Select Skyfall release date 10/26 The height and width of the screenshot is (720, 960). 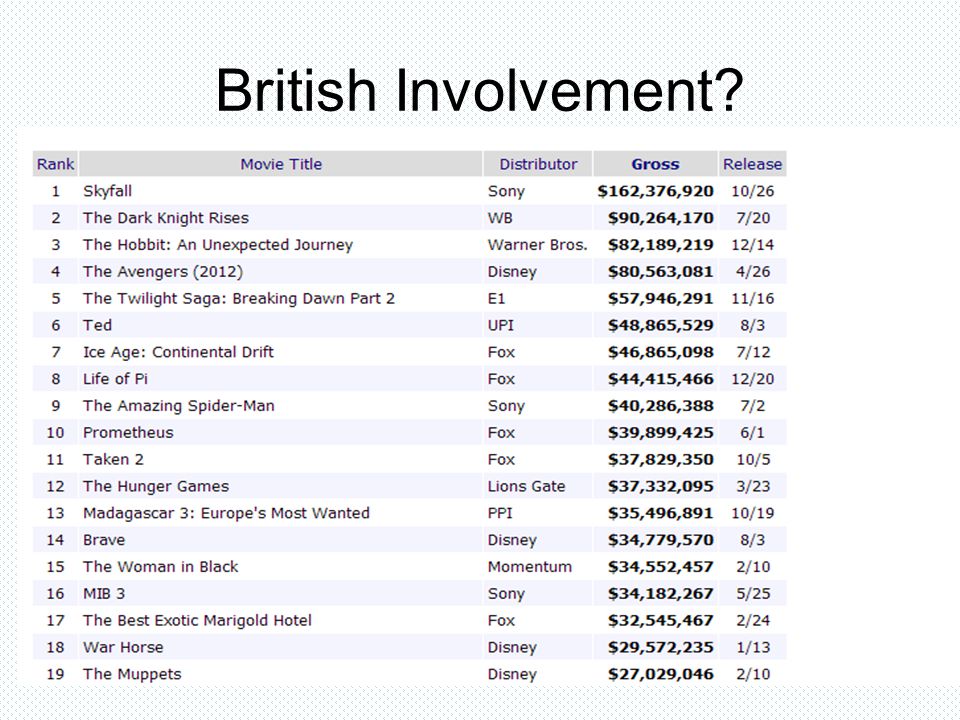(752, 192)
